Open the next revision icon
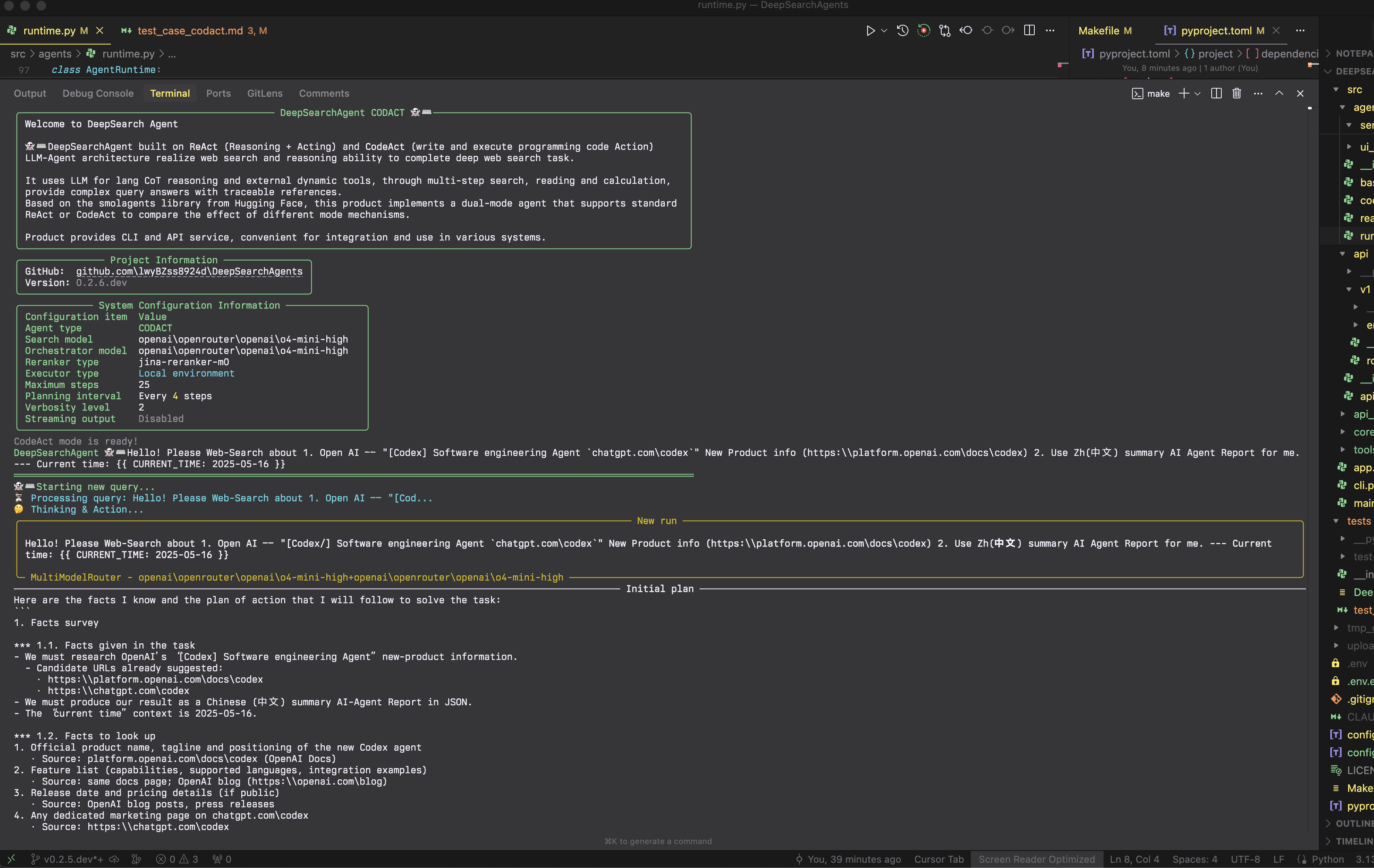Viewport: 1374px width, 868px height. [x=1008, y=31]
